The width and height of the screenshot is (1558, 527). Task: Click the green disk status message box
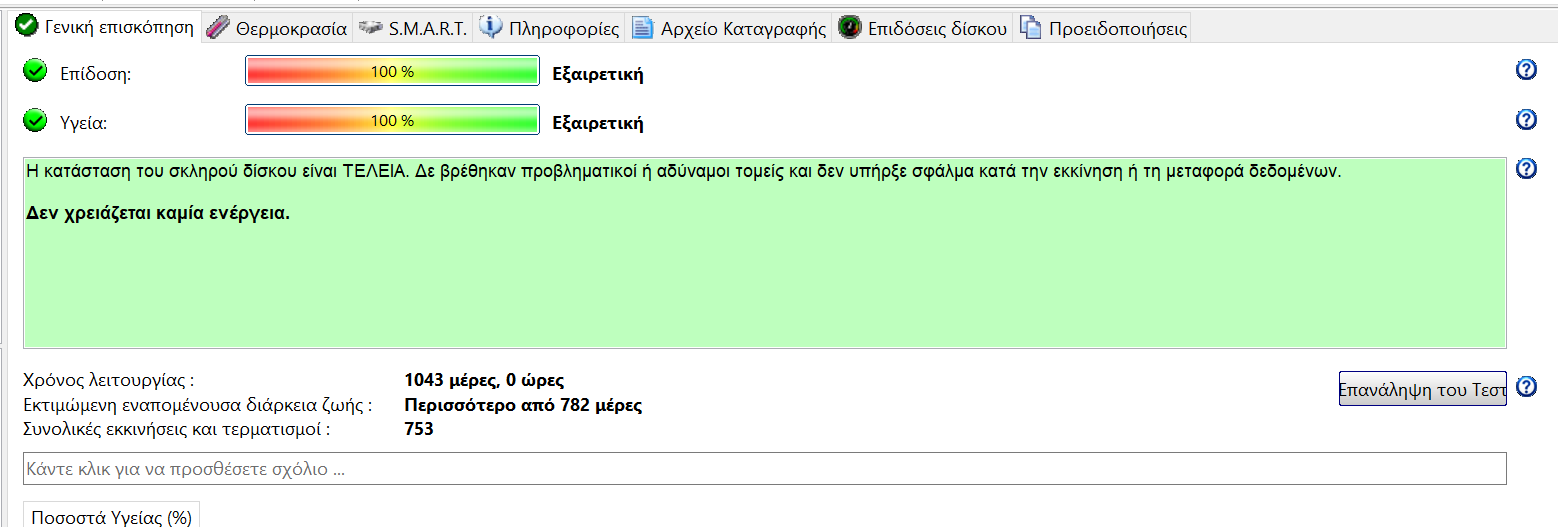click(764, 270)
